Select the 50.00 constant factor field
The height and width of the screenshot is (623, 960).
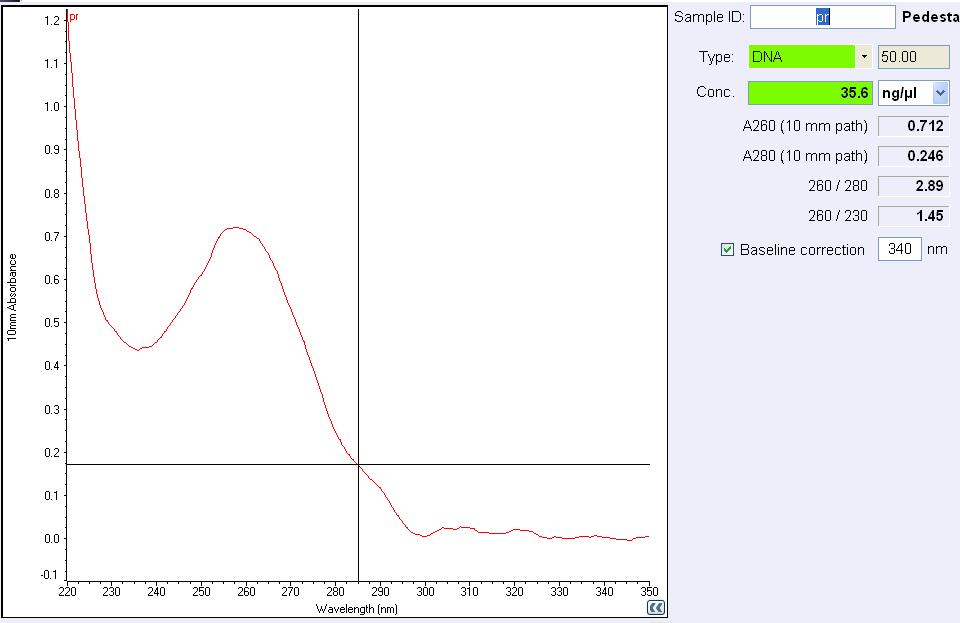coord(912,57)
